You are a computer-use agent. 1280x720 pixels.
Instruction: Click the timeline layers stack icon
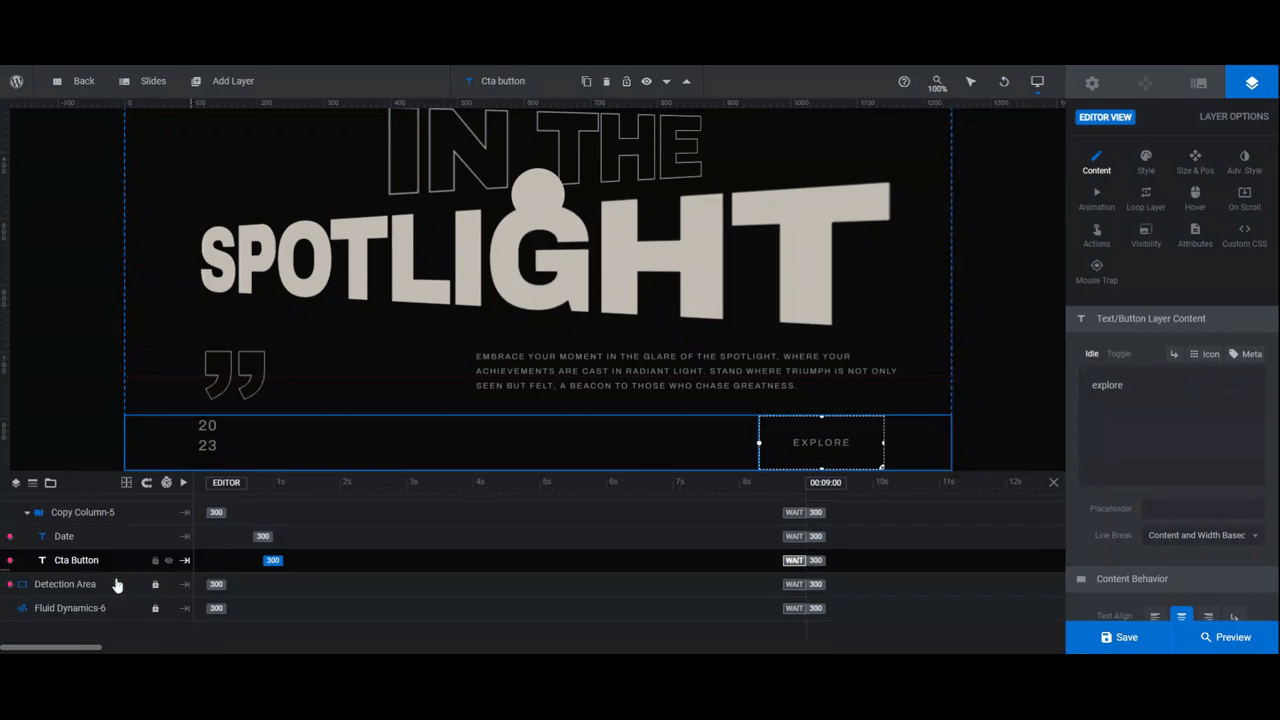[16, 483]
